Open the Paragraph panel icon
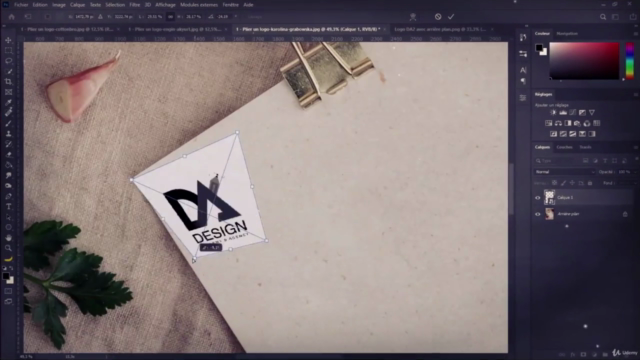This screenshot has height=360, width=640. point(523,81)
